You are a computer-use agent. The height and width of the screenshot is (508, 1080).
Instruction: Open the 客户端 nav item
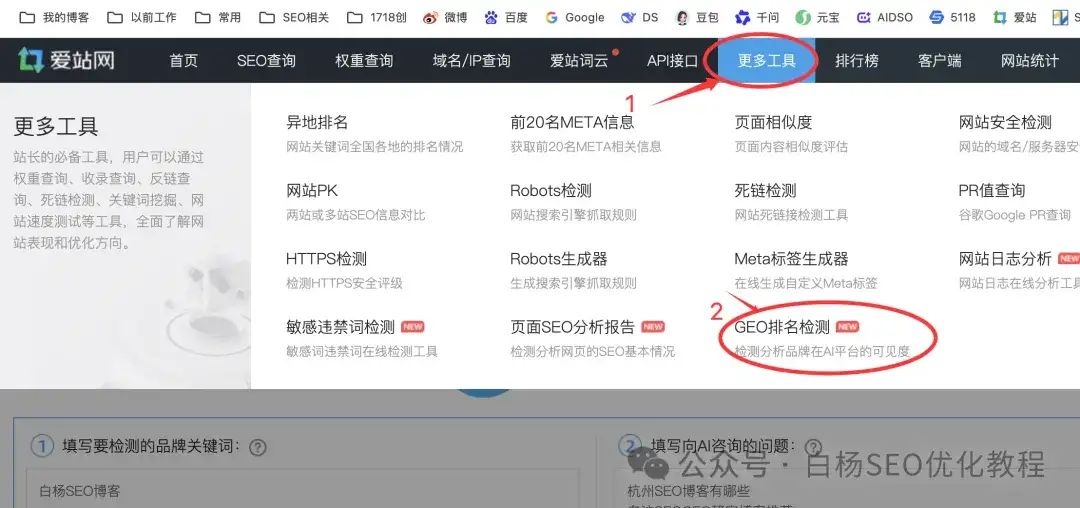939,61
